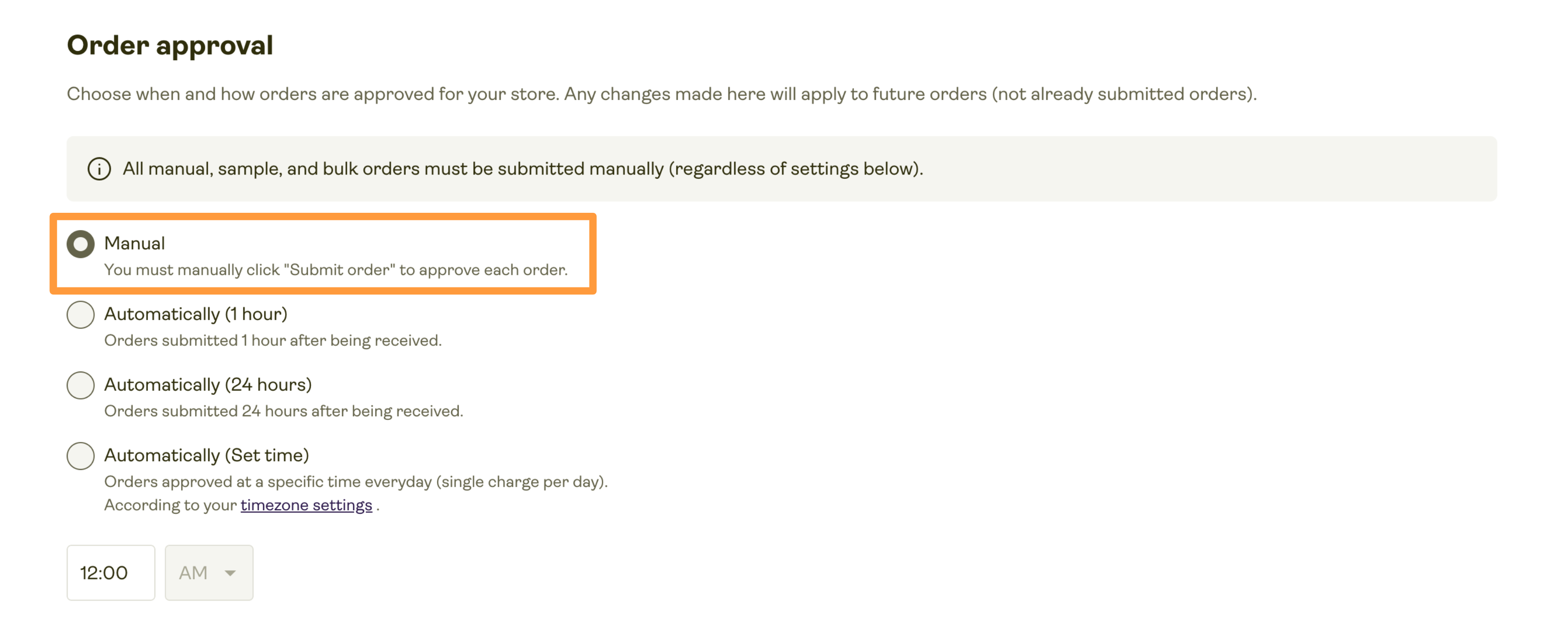
Task: Click "Orders submitted 24 hours after being received" description
Action: point(284,411)
